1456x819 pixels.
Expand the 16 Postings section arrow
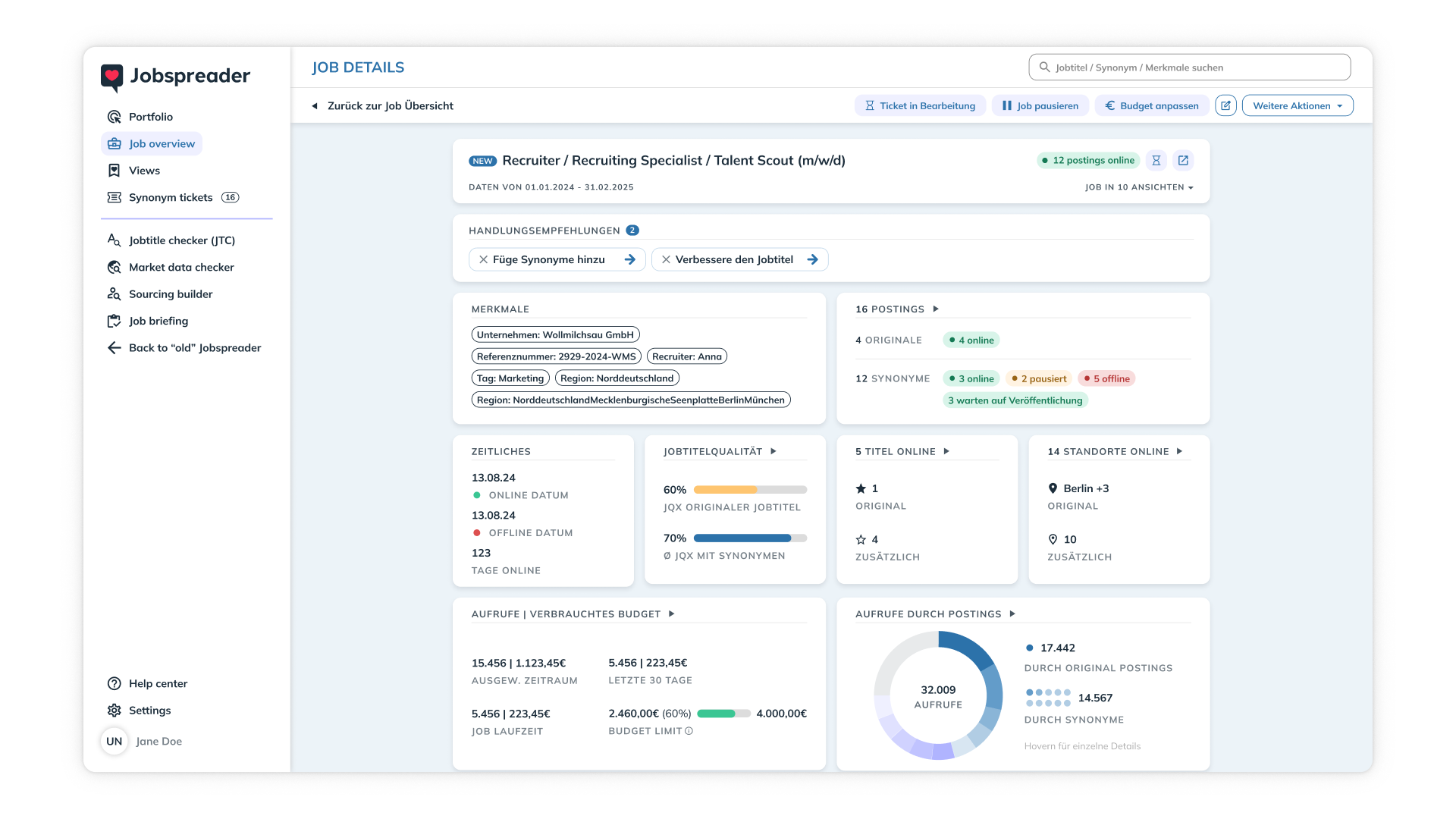click(x=936, y=309)
